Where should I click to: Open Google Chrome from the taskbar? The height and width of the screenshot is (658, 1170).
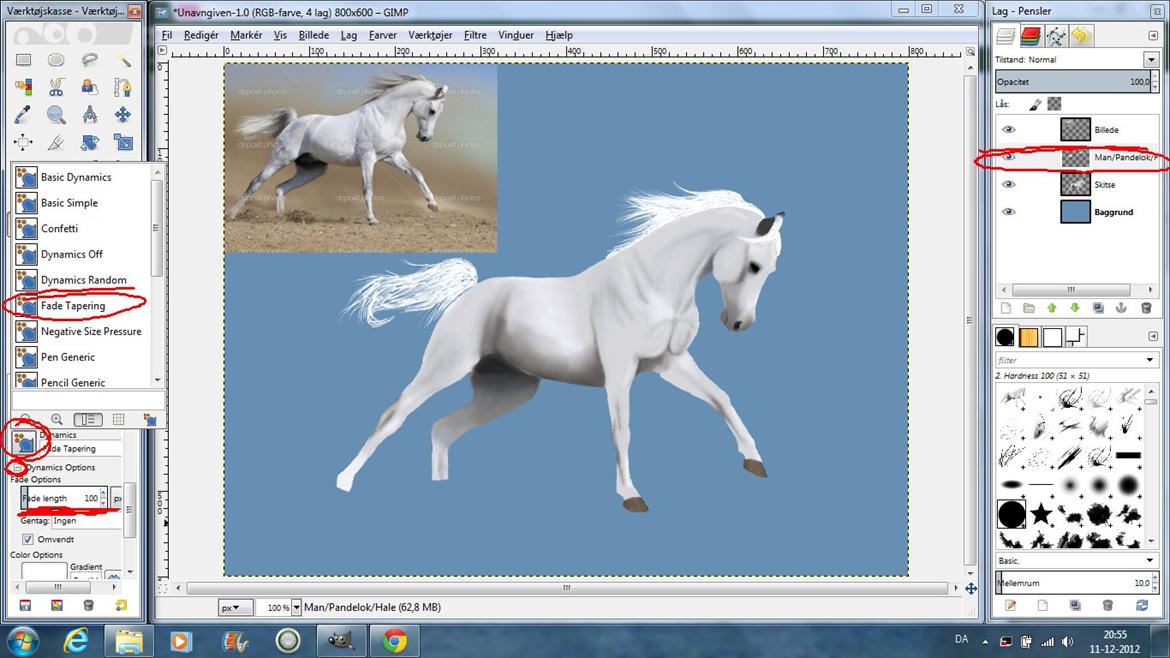[394, 640]
